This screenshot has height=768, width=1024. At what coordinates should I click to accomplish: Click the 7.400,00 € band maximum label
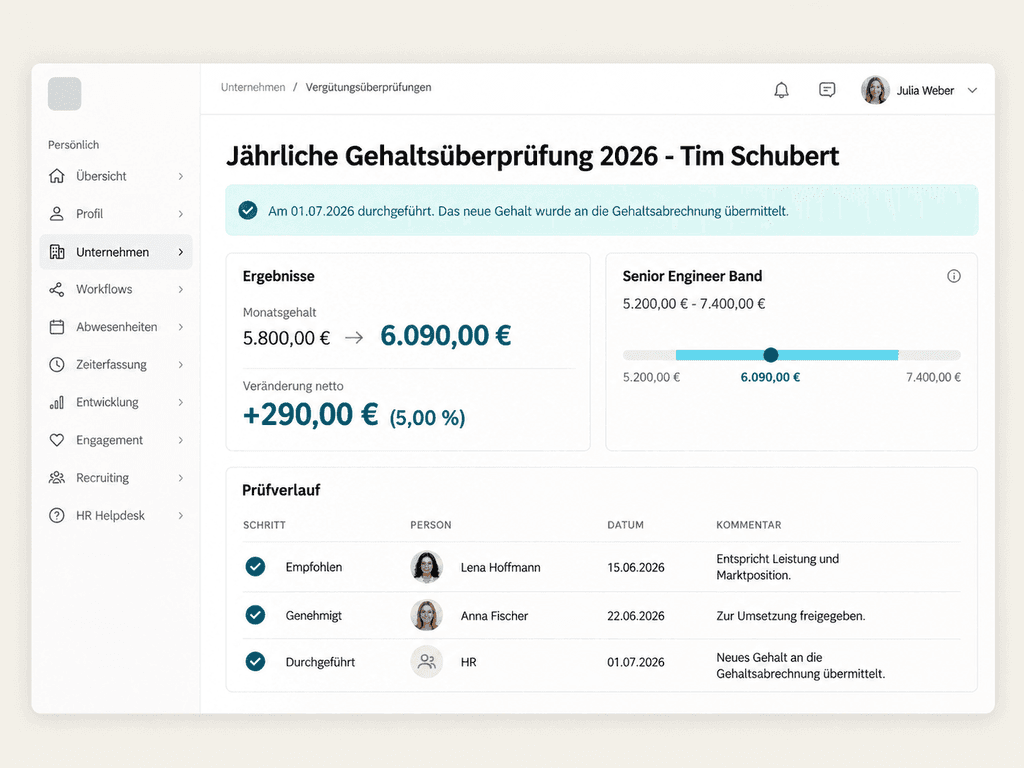[933, 377]
